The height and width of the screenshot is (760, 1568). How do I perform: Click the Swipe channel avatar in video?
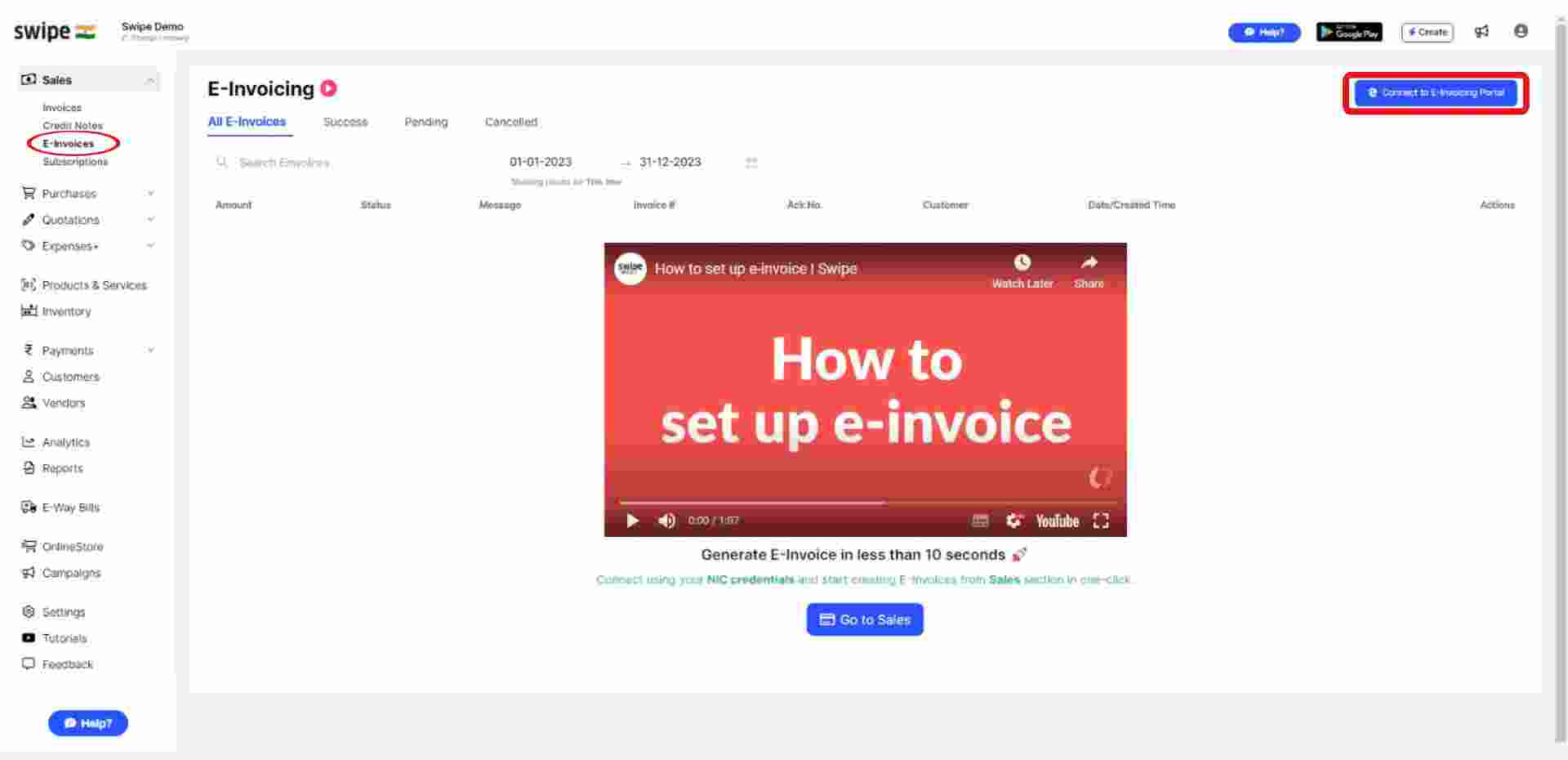tap(630, 268)
